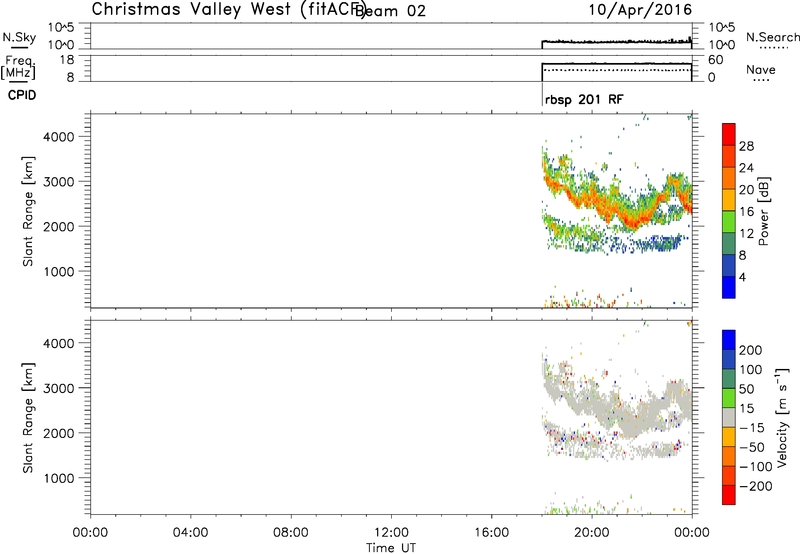800x554 pixels.
Task: Click the '4000' tick of the power panel
Action: [59, 137]
